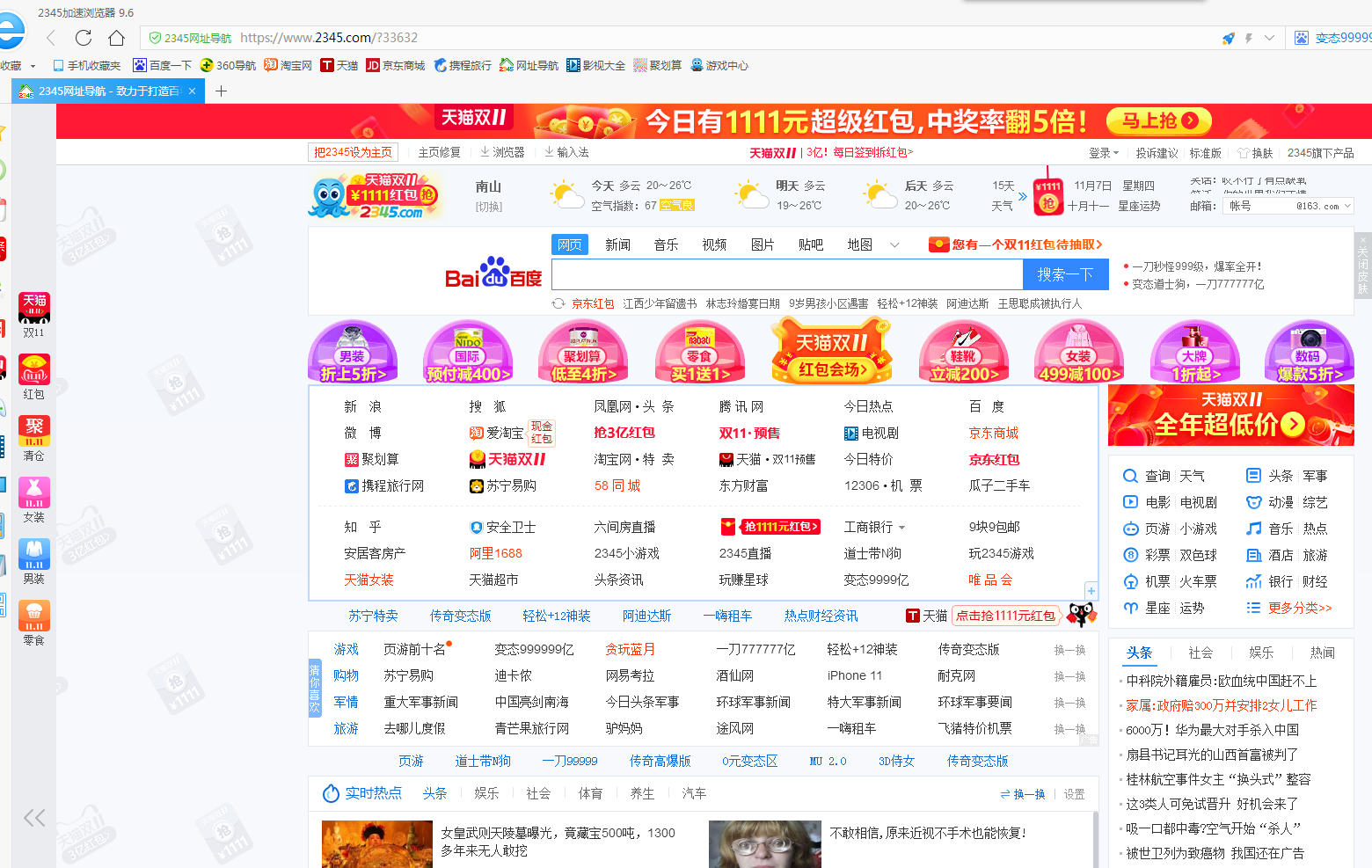Image resolution: width=1372 pixels, height=868 pixels.
Task: Switch to the 热闻 news tab
Action: click(x=1322, y=653)
